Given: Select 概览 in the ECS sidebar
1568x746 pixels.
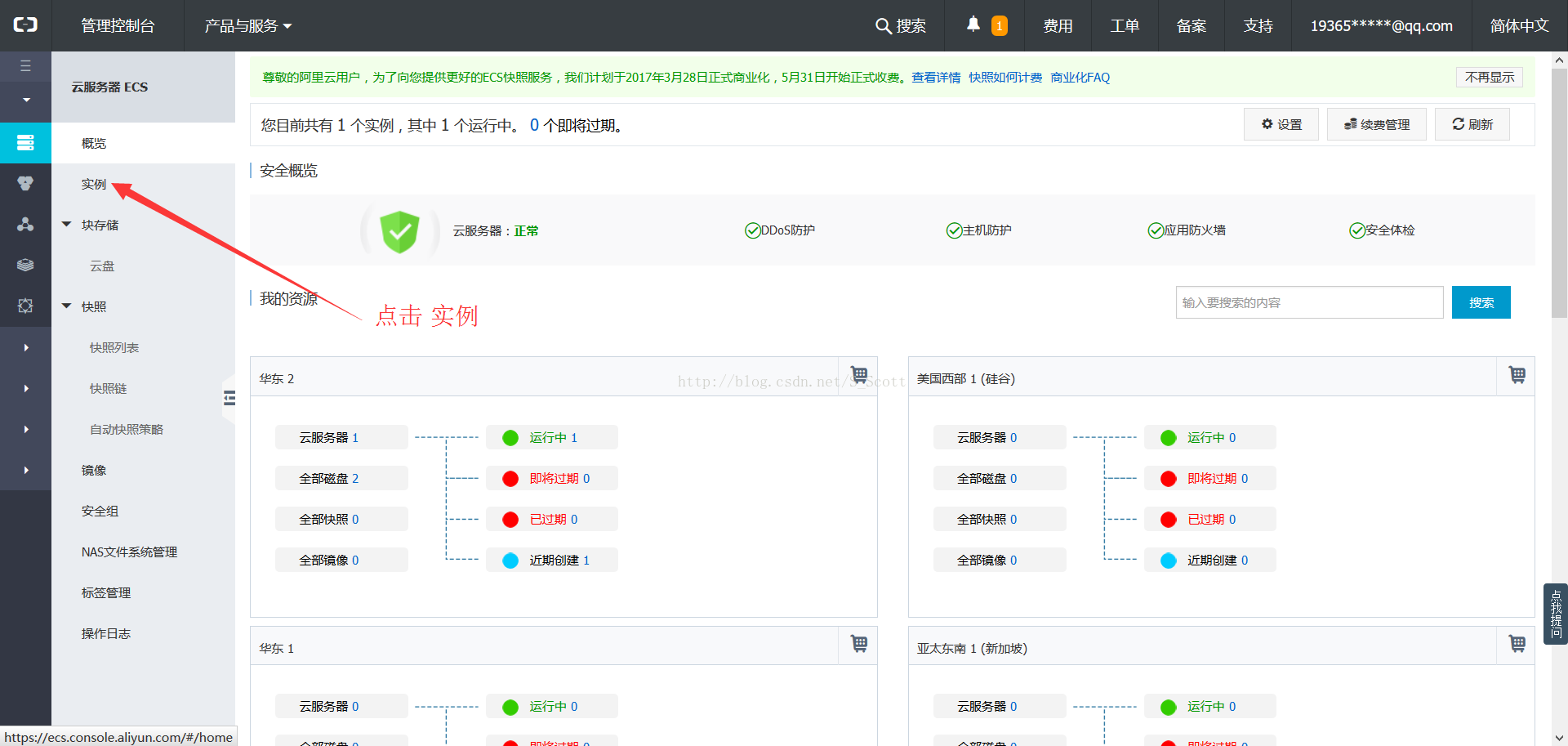Looking at the screenshot, I should pyautogui.click(x=143, y=143).
